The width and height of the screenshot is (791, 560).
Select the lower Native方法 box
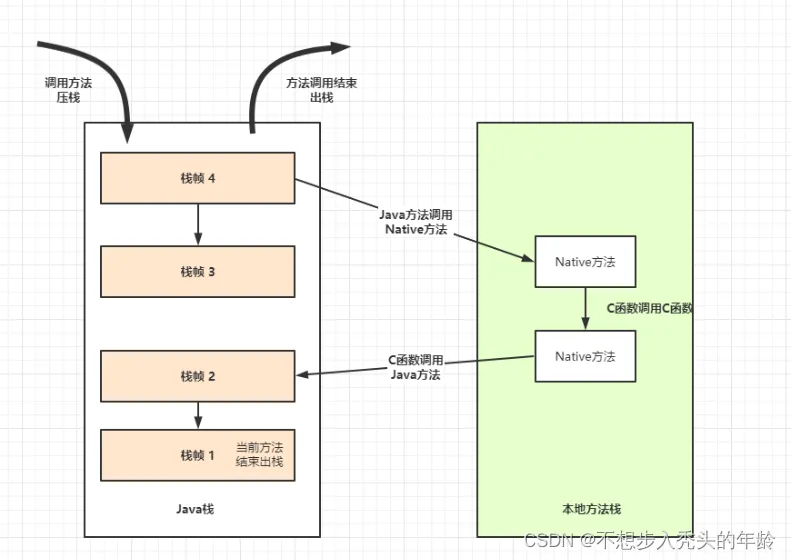coord(585,356)
